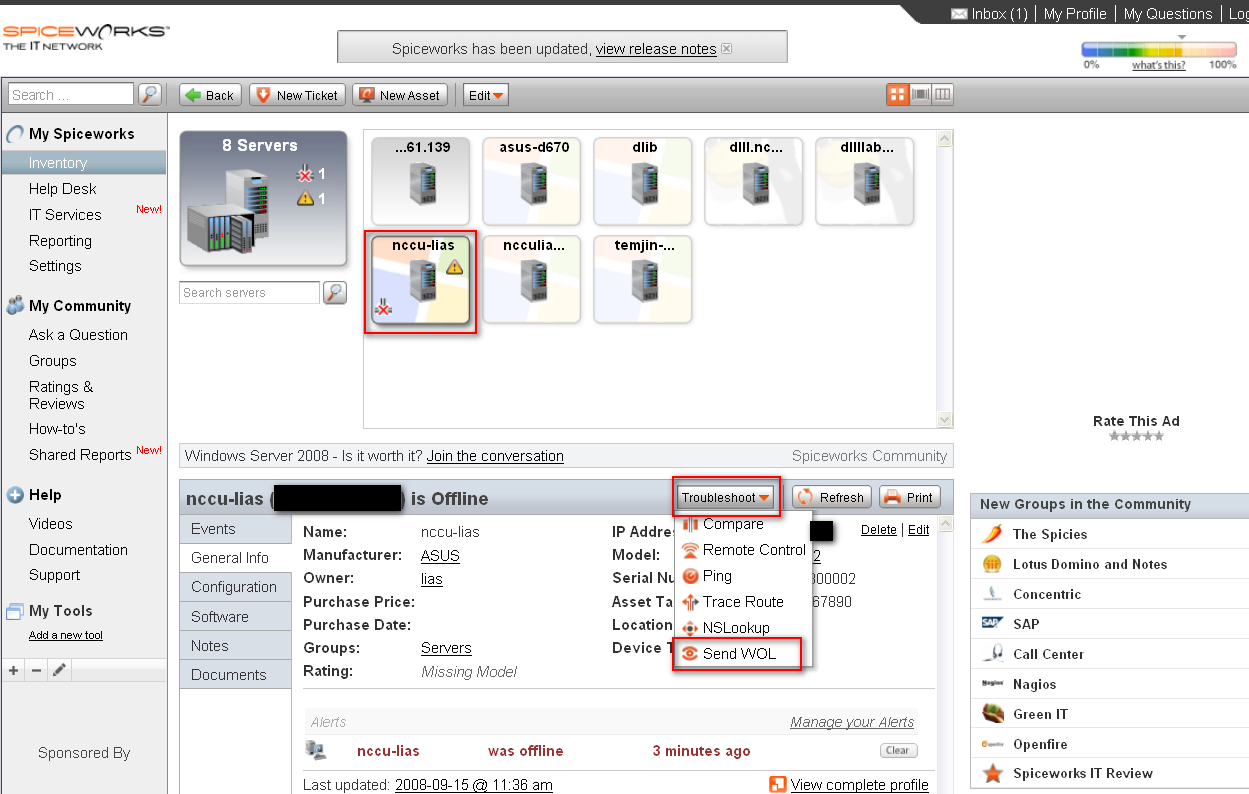Open the Troubleshoot dropdown

(726, 497)
